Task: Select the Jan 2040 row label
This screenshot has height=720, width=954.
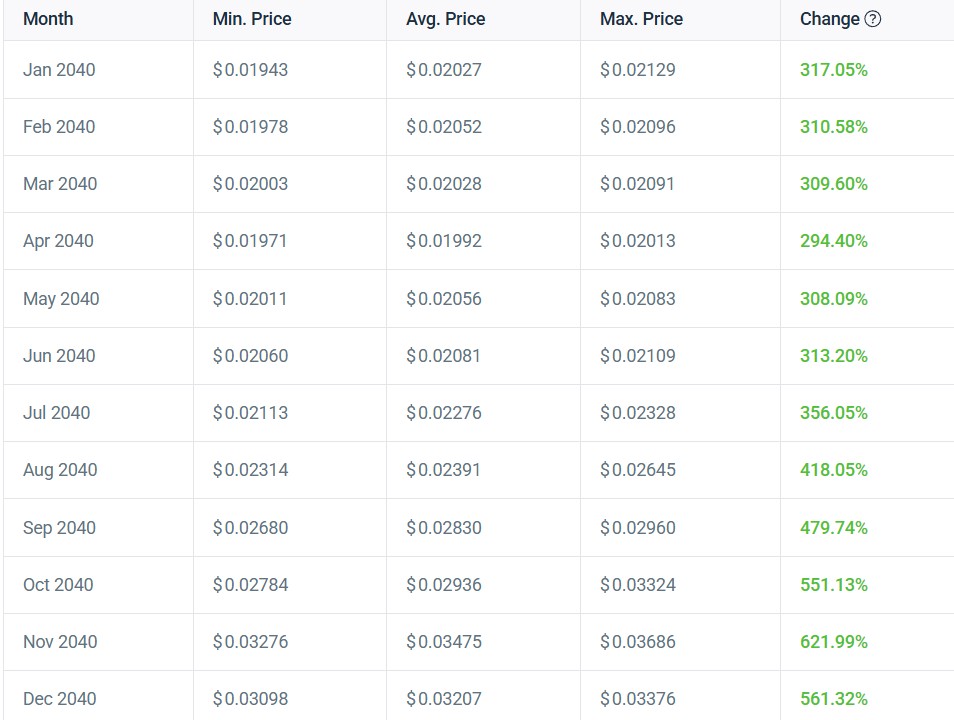Action: (59, 70)
